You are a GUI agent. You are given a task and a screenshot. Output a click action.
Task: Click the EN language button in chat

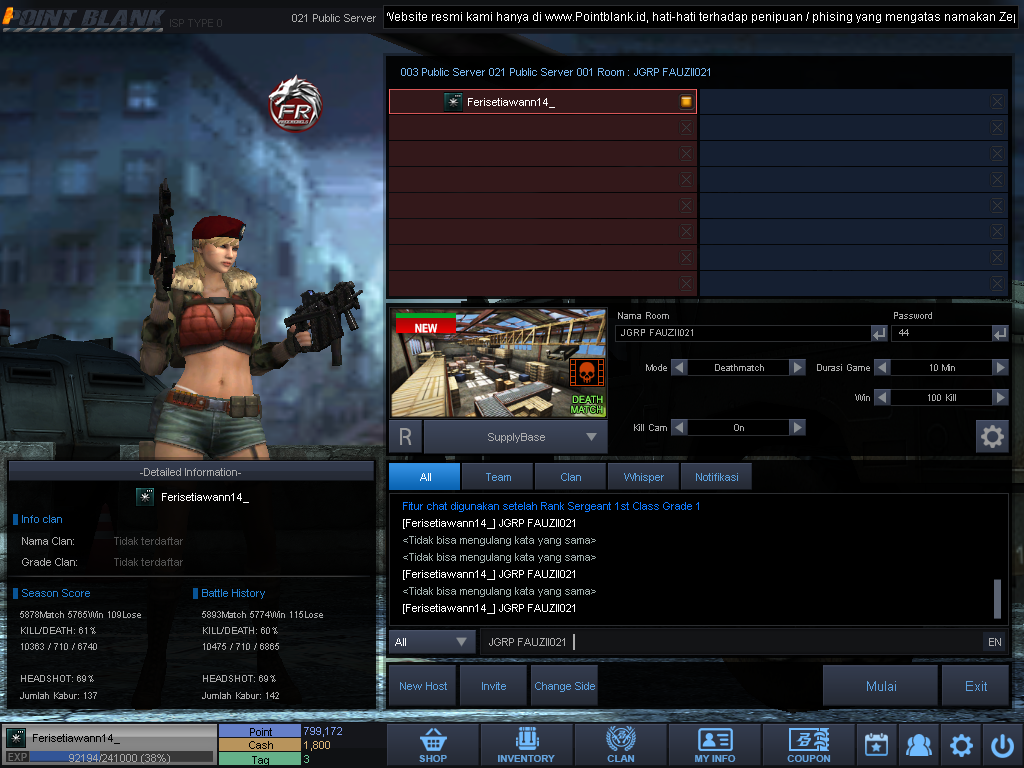[x=995, y=642]
